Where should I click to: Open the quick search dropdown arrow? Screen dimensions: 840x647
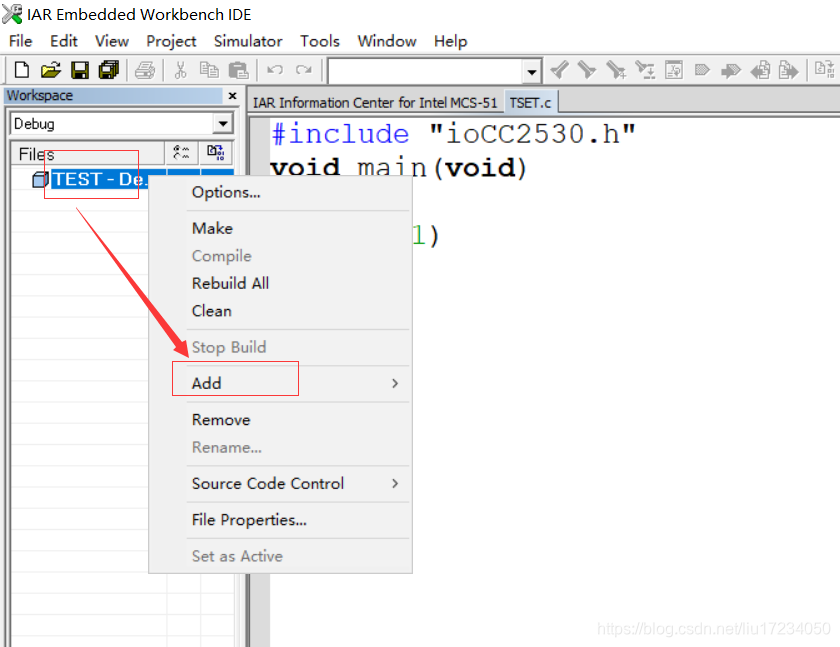coord(531,71)
